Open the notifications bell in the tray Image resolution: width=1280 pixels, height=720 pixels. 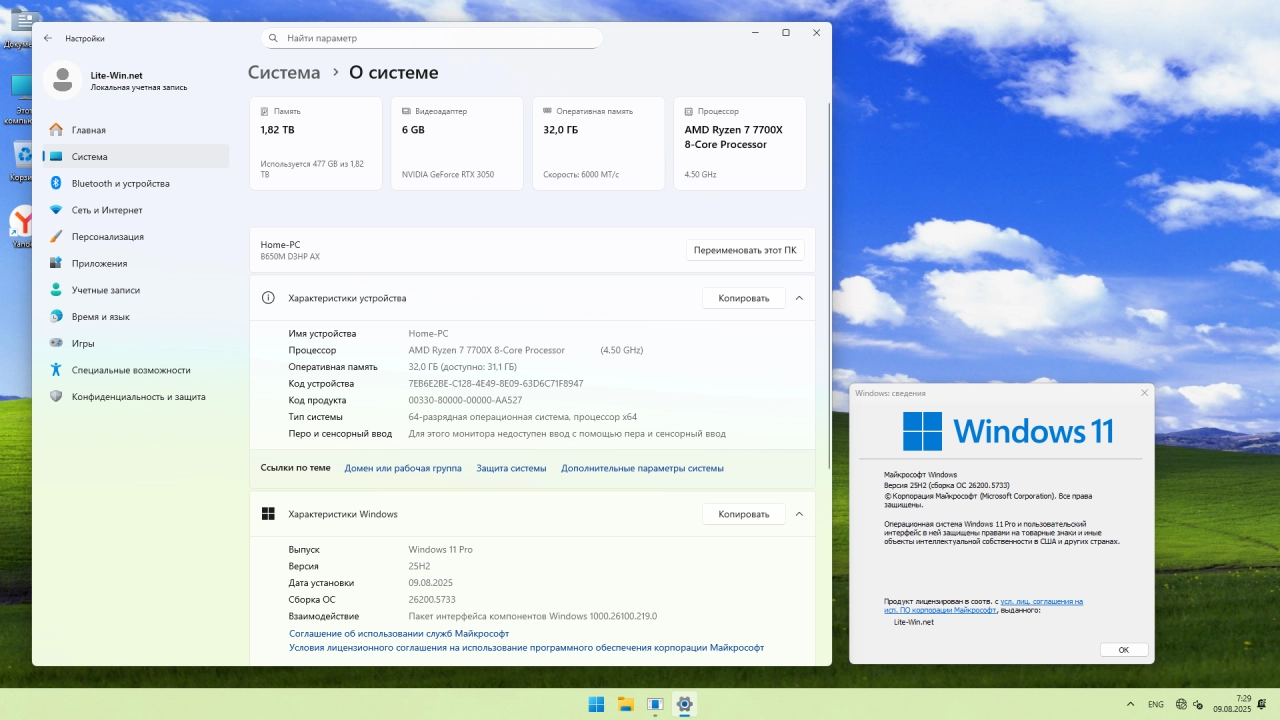point(1264,704)
